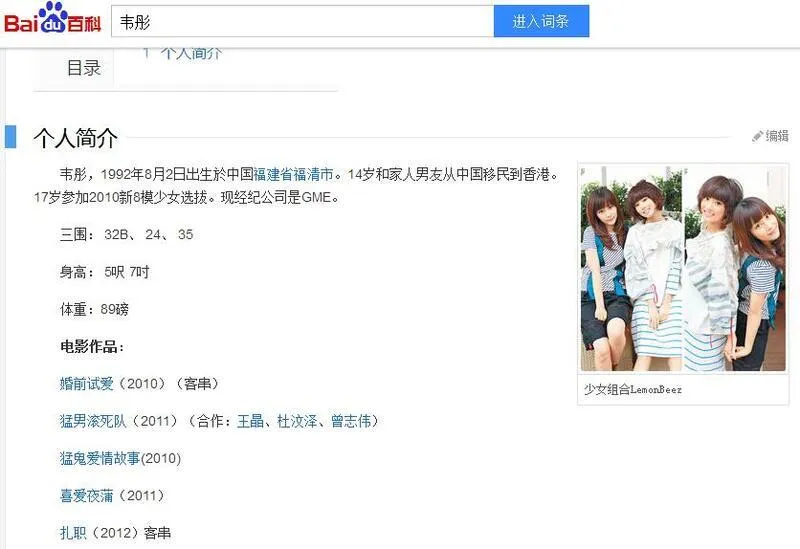Click the search box containing 韦彤
This screenshot has width=800, height=549.
tap(303, 21)
